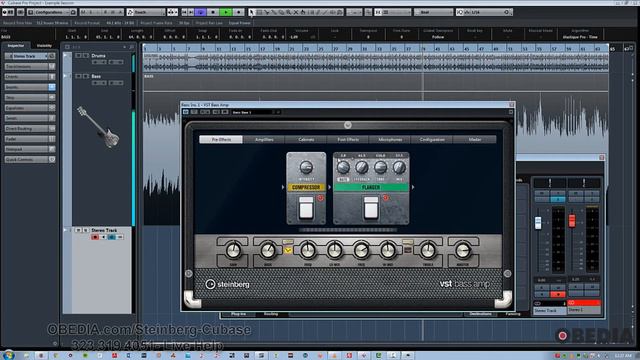Expand the Track Versions inspector section

point(30,66)
